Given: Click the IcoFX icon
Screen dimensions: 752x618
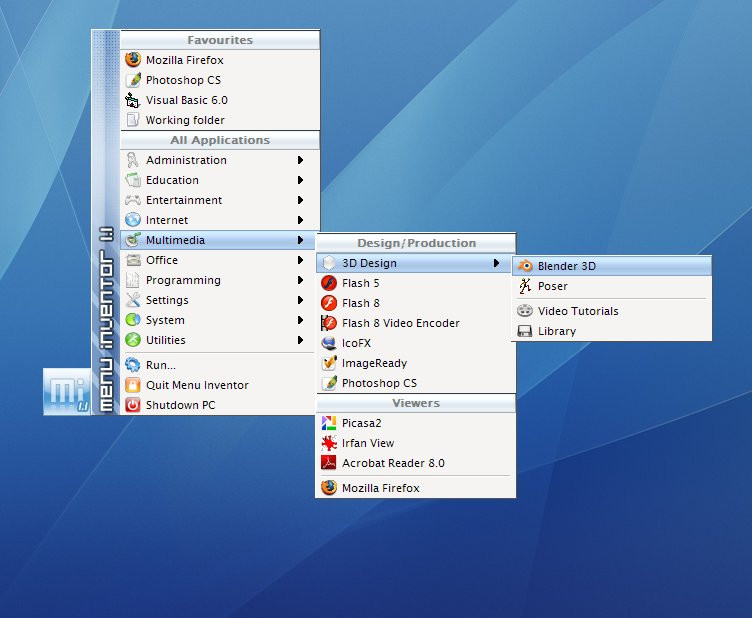Looking at the screenshot, I should click(x=329, y=343).
